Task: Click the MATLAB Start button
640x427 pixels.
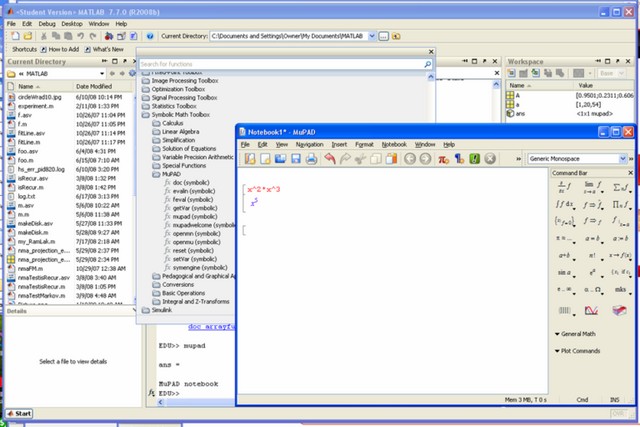Action: click(x=19, y=414)
